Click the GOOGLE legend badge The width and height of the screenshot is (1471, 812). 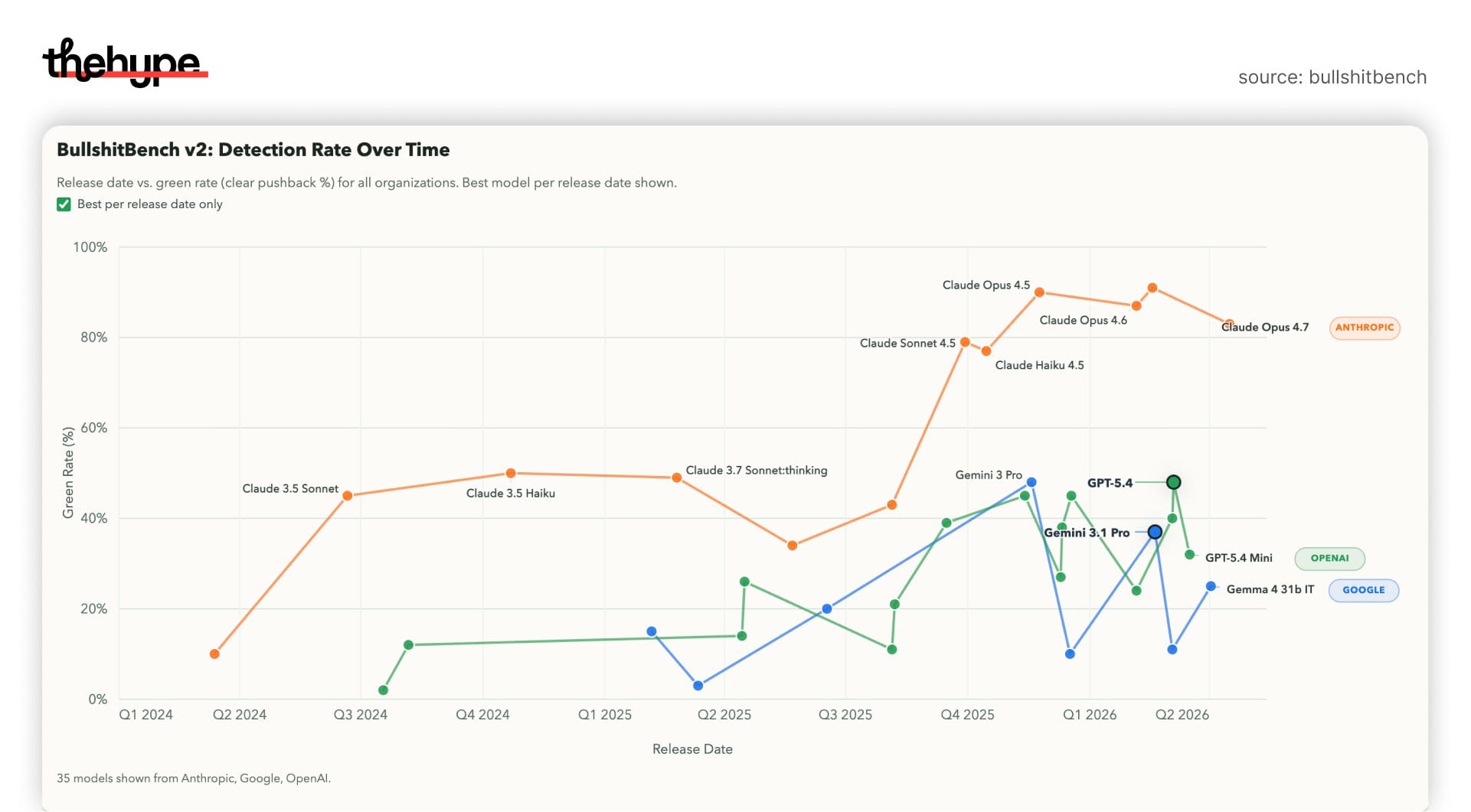(1363, 590)
